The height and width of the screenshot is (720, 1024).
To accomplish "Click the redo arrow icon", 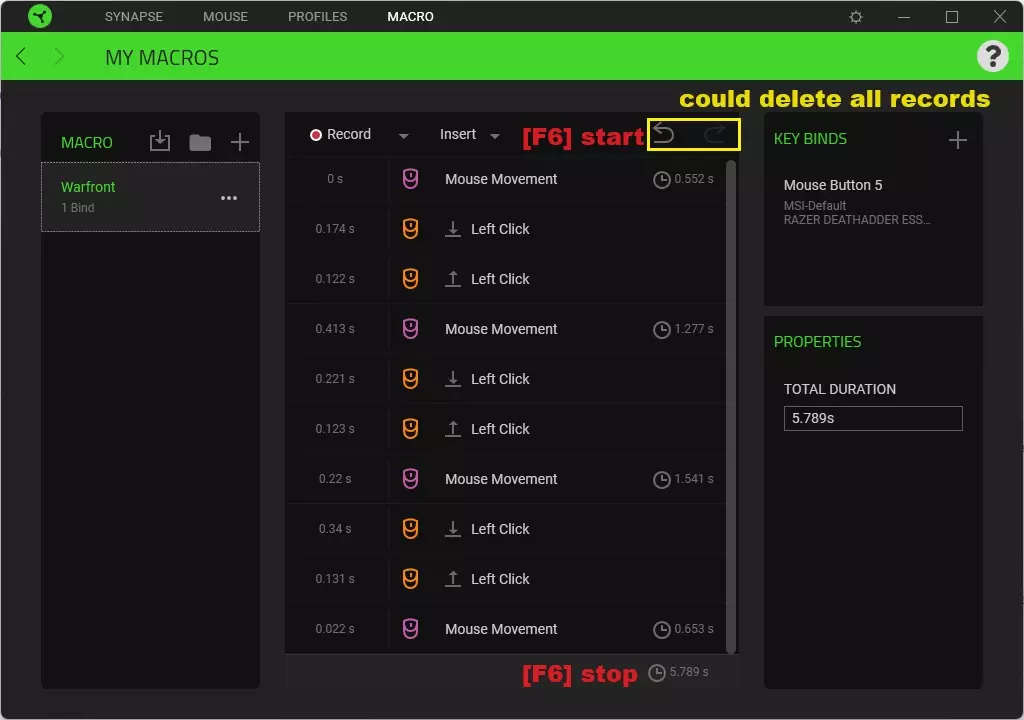I will point(714,135).
